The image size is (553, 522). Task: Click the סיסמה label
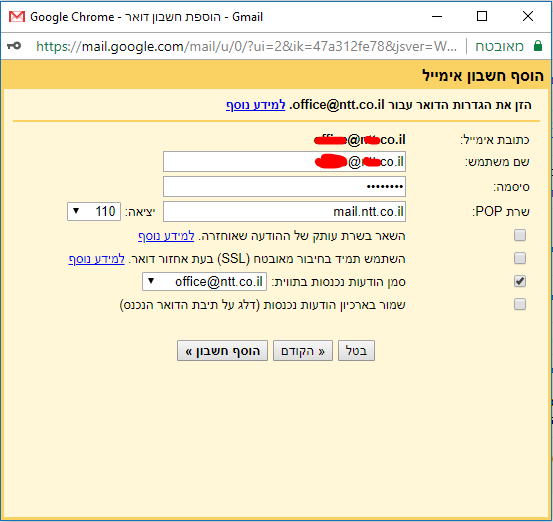click(511, 187)
